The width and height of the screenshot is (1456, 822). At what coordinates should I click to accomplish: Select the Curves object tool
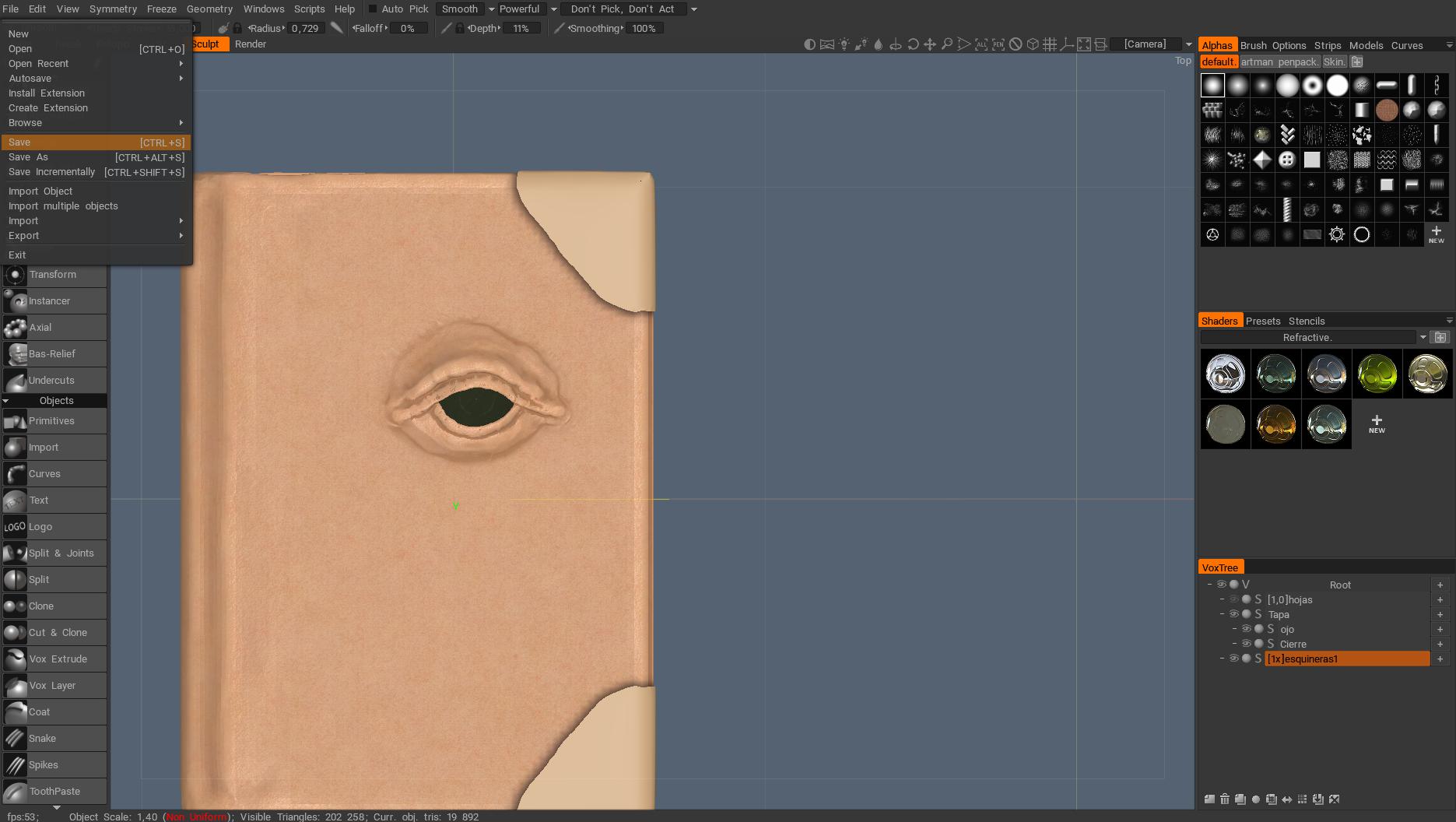tap(54, 473)
